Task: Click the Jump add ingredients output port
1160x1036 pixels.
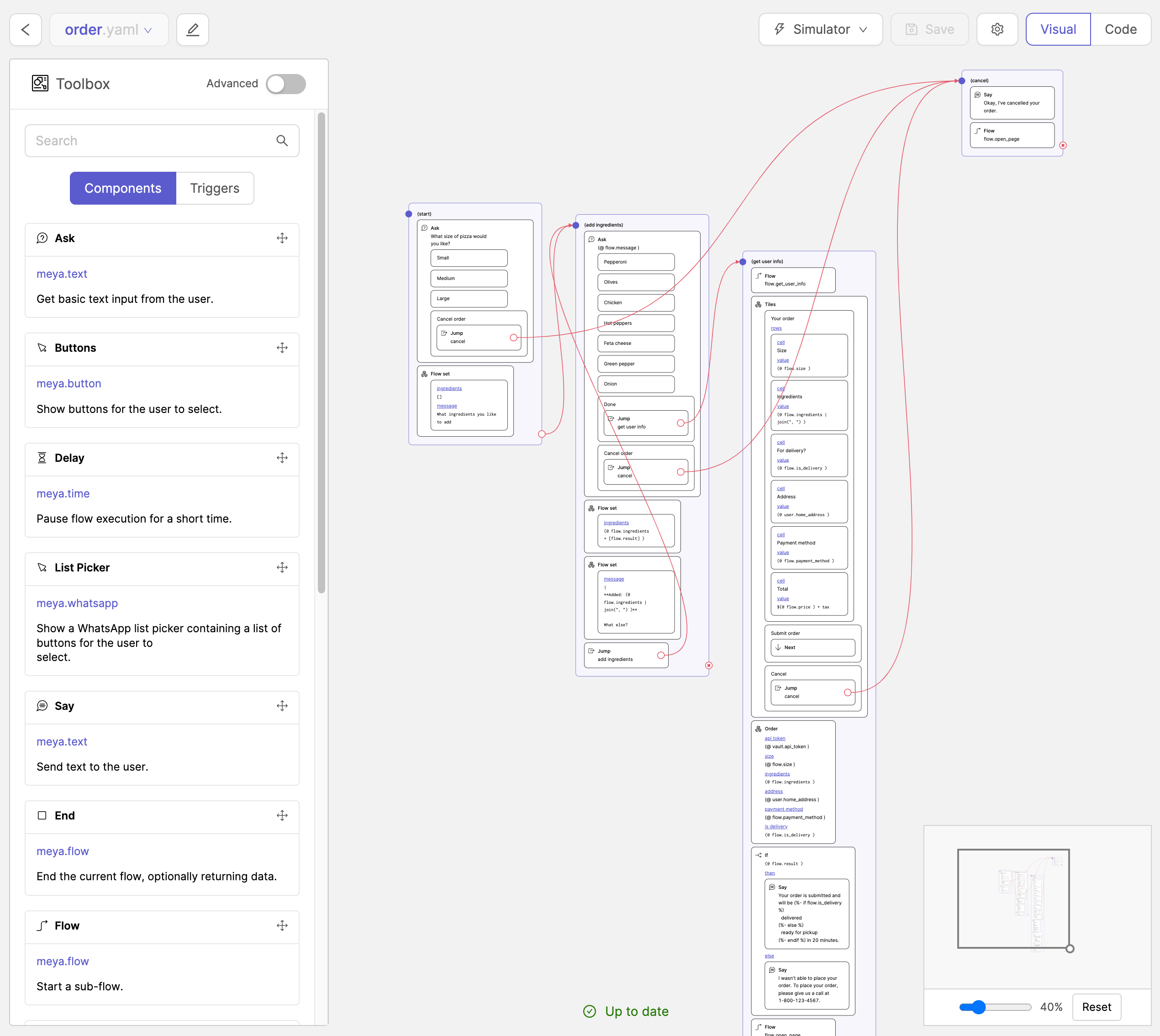Action: point(661,655)
